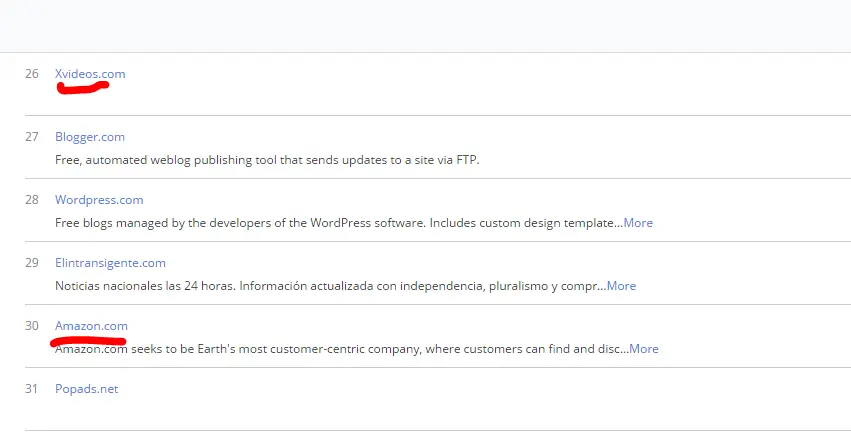Click rank number 31
Image resolution: width=851 pixels, height=440 pixels.
pos(32,389)
